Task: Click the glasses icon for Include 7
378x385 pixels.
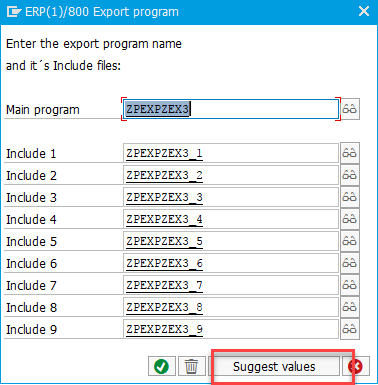Action: coord(349,285)
